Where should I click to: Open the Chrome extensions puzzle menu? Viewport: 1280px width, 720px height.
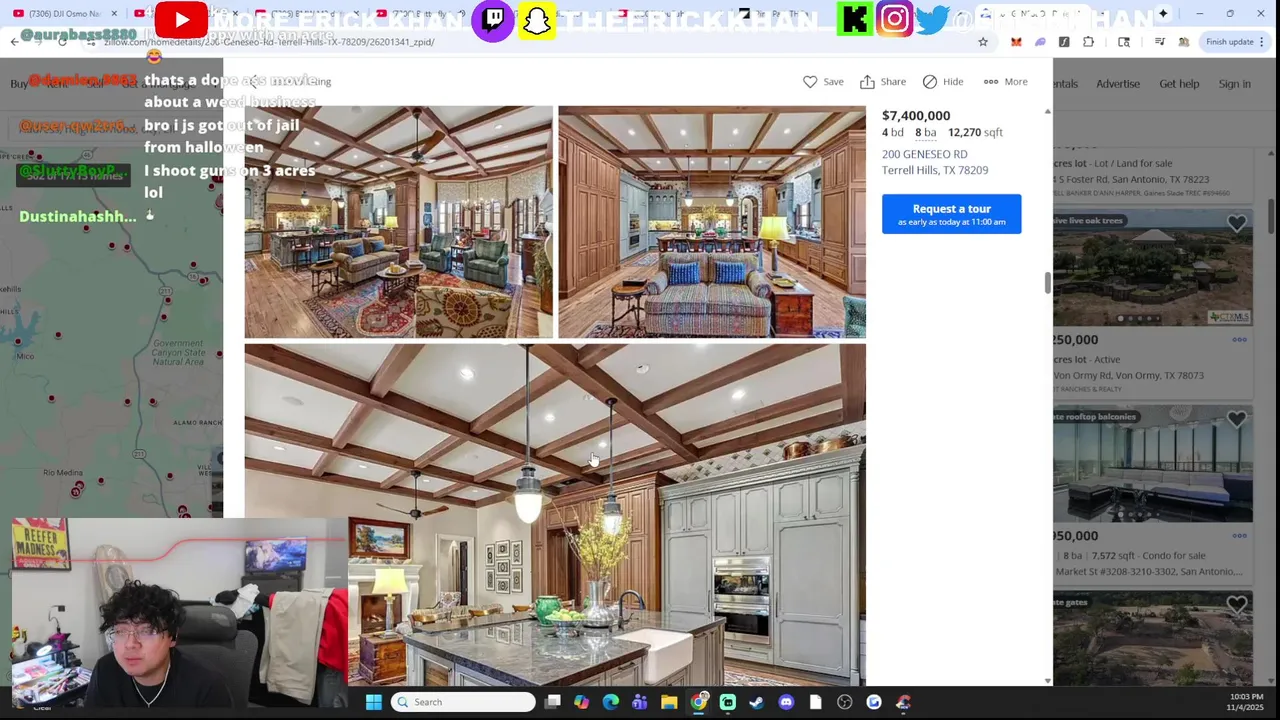1088,42
